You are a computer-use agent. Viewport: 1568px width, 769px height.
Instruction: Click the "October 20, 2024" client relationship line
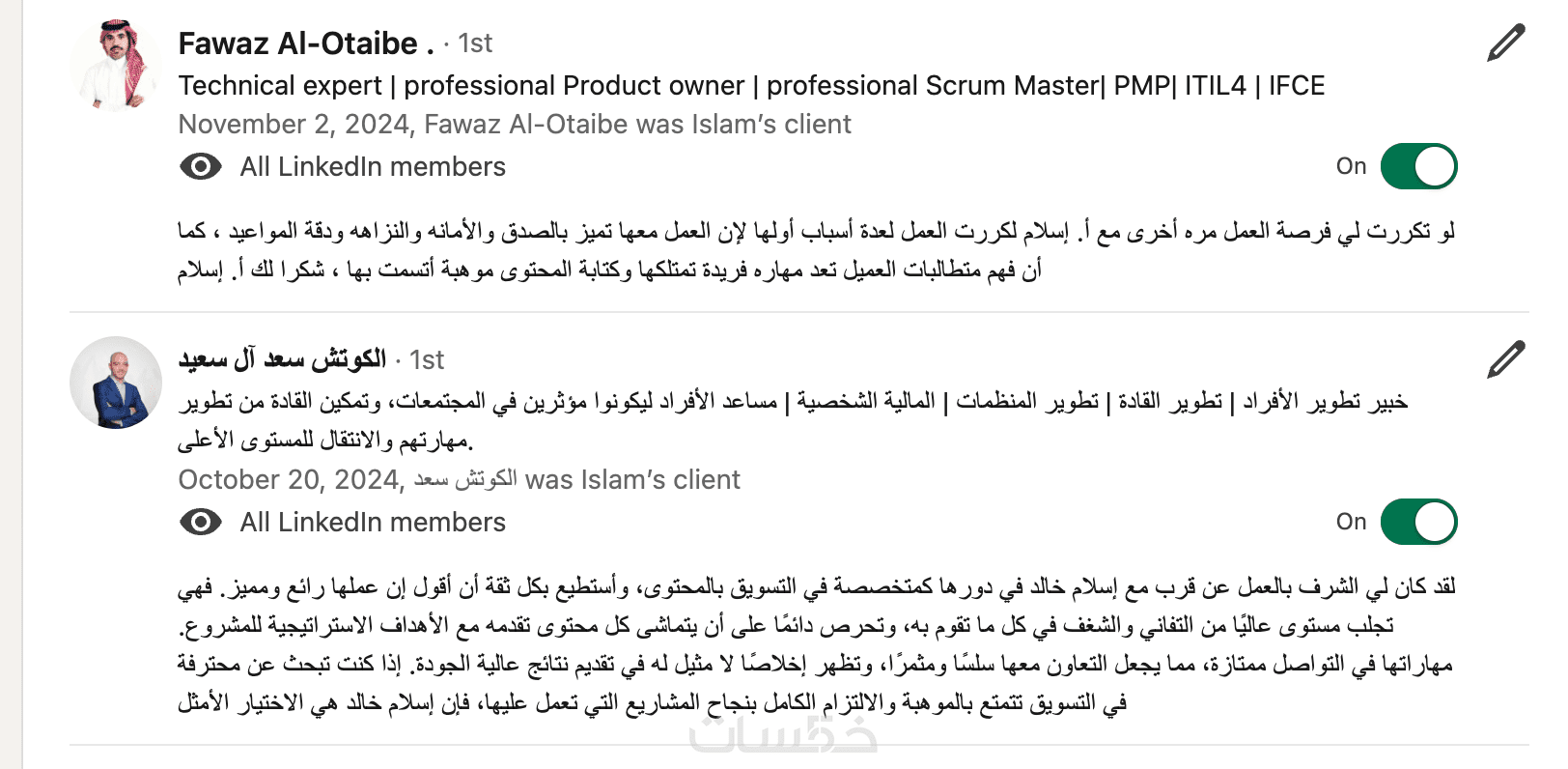tap(459, 480)
